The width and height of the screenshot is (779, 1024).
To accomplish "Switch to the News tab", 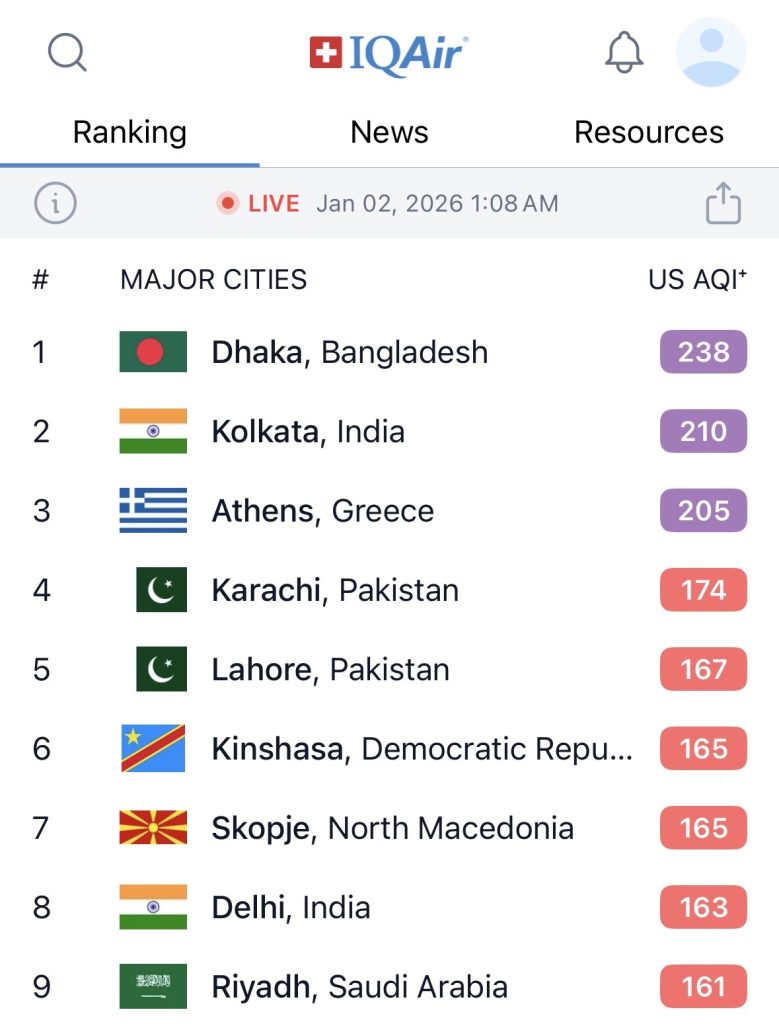I will (x=389, y=132).
